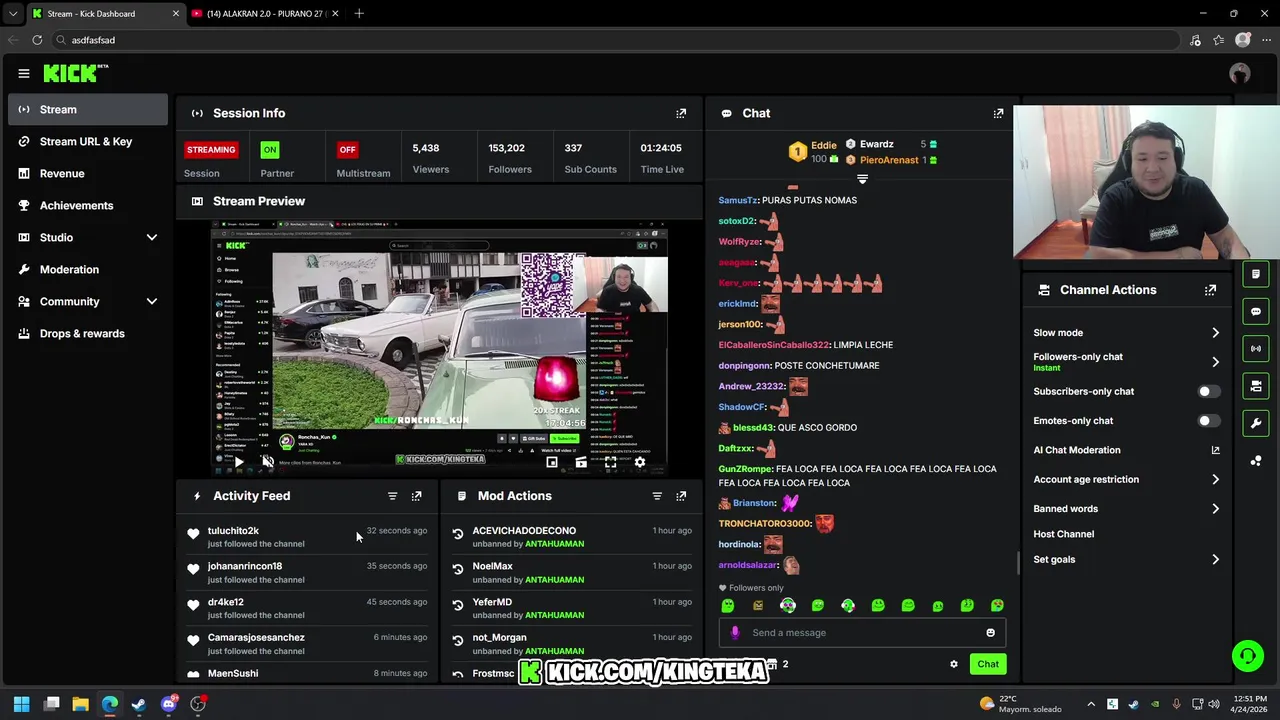Open Drops & rewards in sidebar
The width and height of the screenshot is (1280, 720).
88,334
